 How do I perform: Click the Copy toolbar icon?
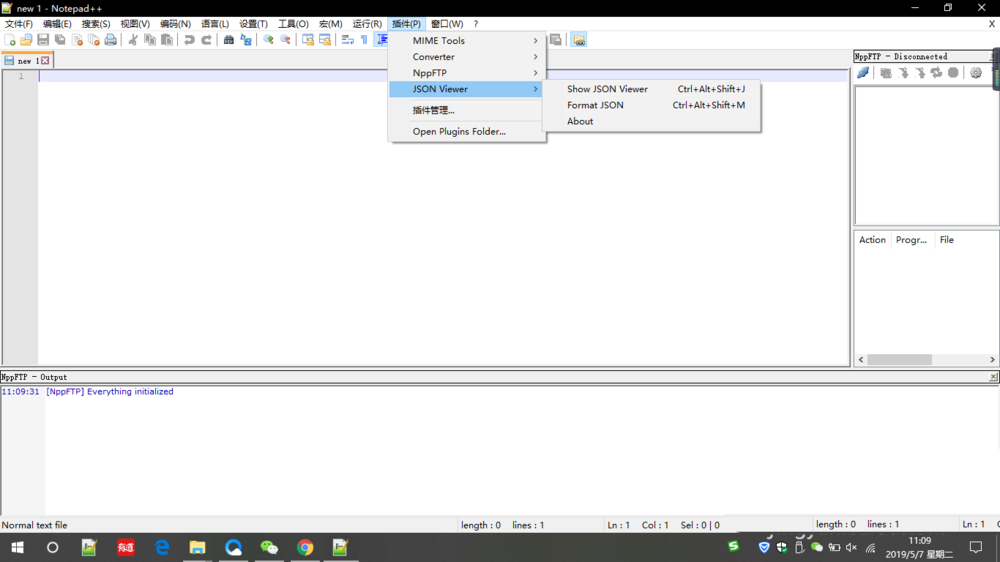[150, 40]
